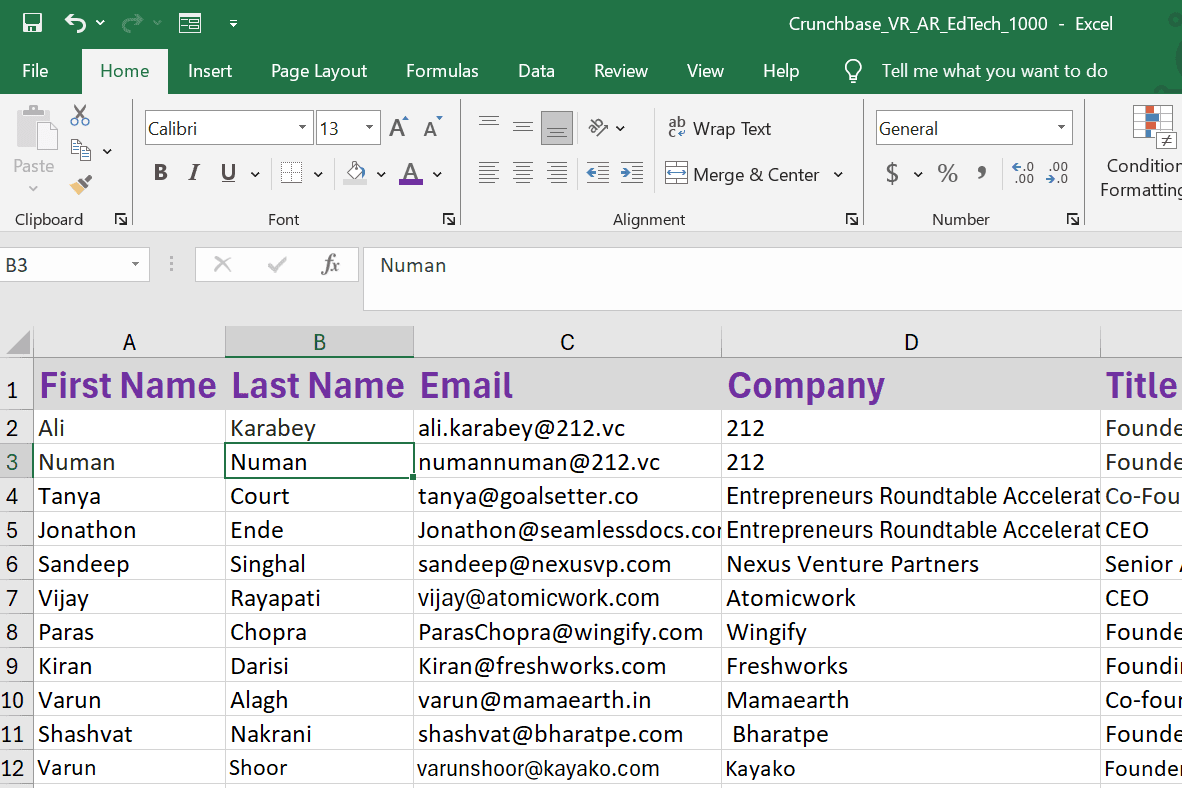The width and height of the screenshot is (1182, 788).
Task: Click the Merge & Center button
Action: pos(743,174)
